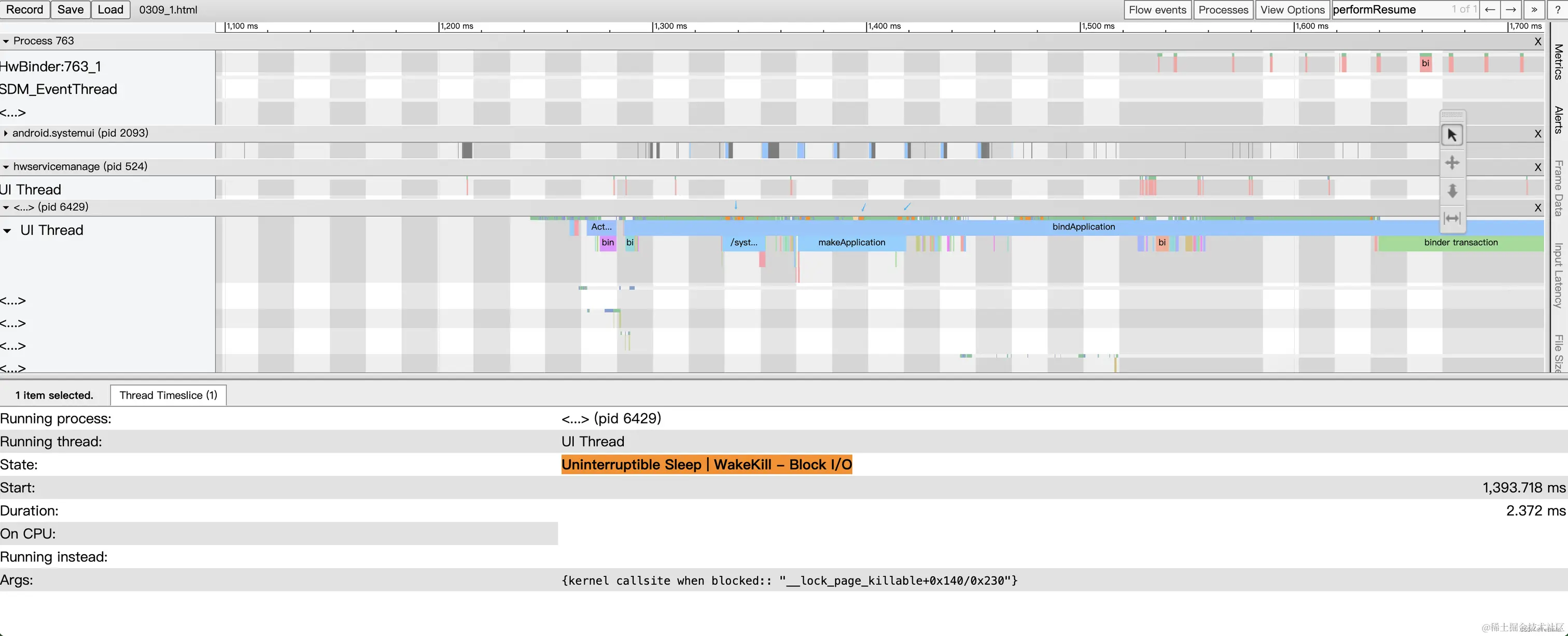Collapse the Process 763 group
The image size is (1568, 636).
(6, 41)
